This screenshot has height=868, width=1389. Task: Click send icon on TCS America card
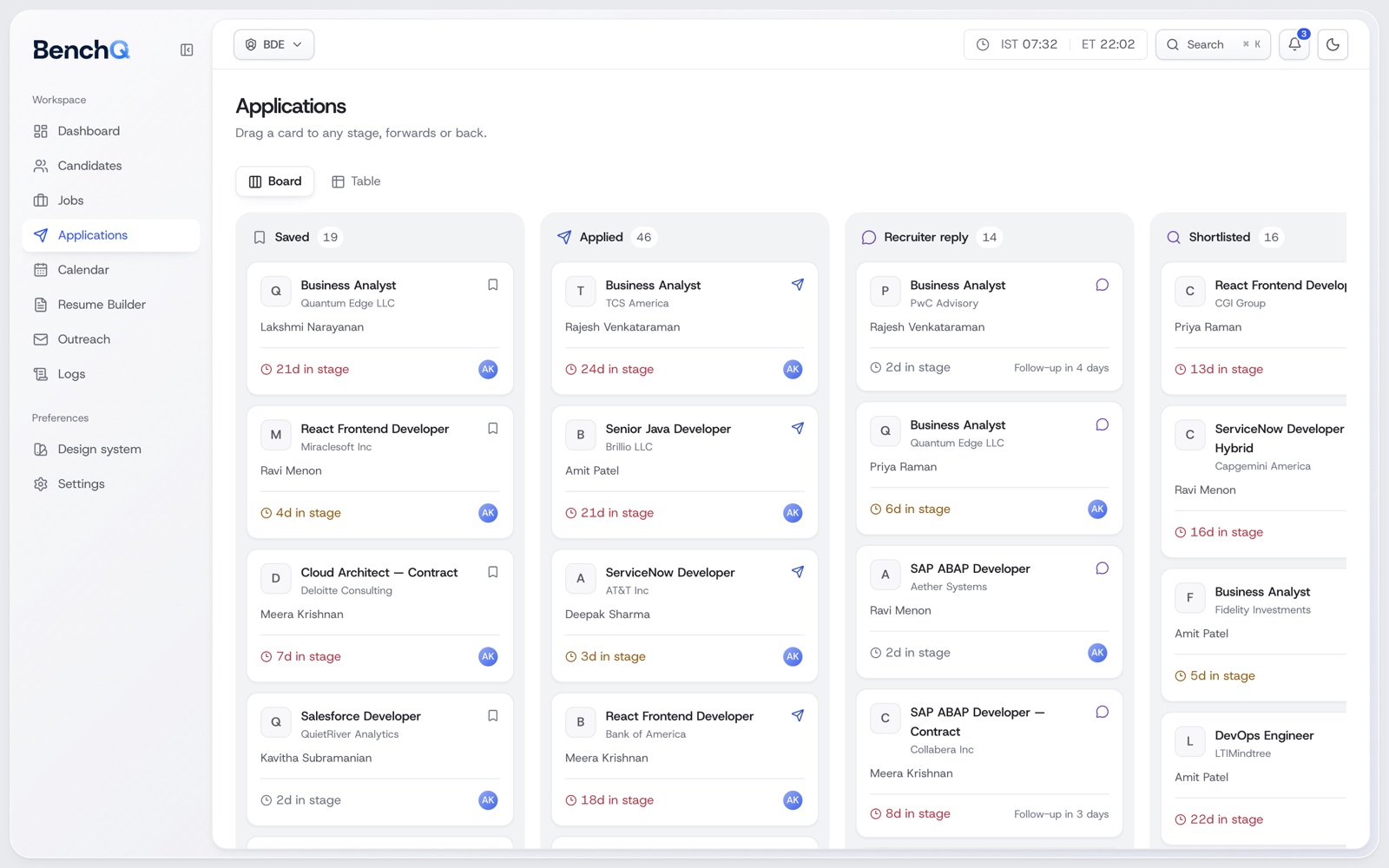(798, 285)
